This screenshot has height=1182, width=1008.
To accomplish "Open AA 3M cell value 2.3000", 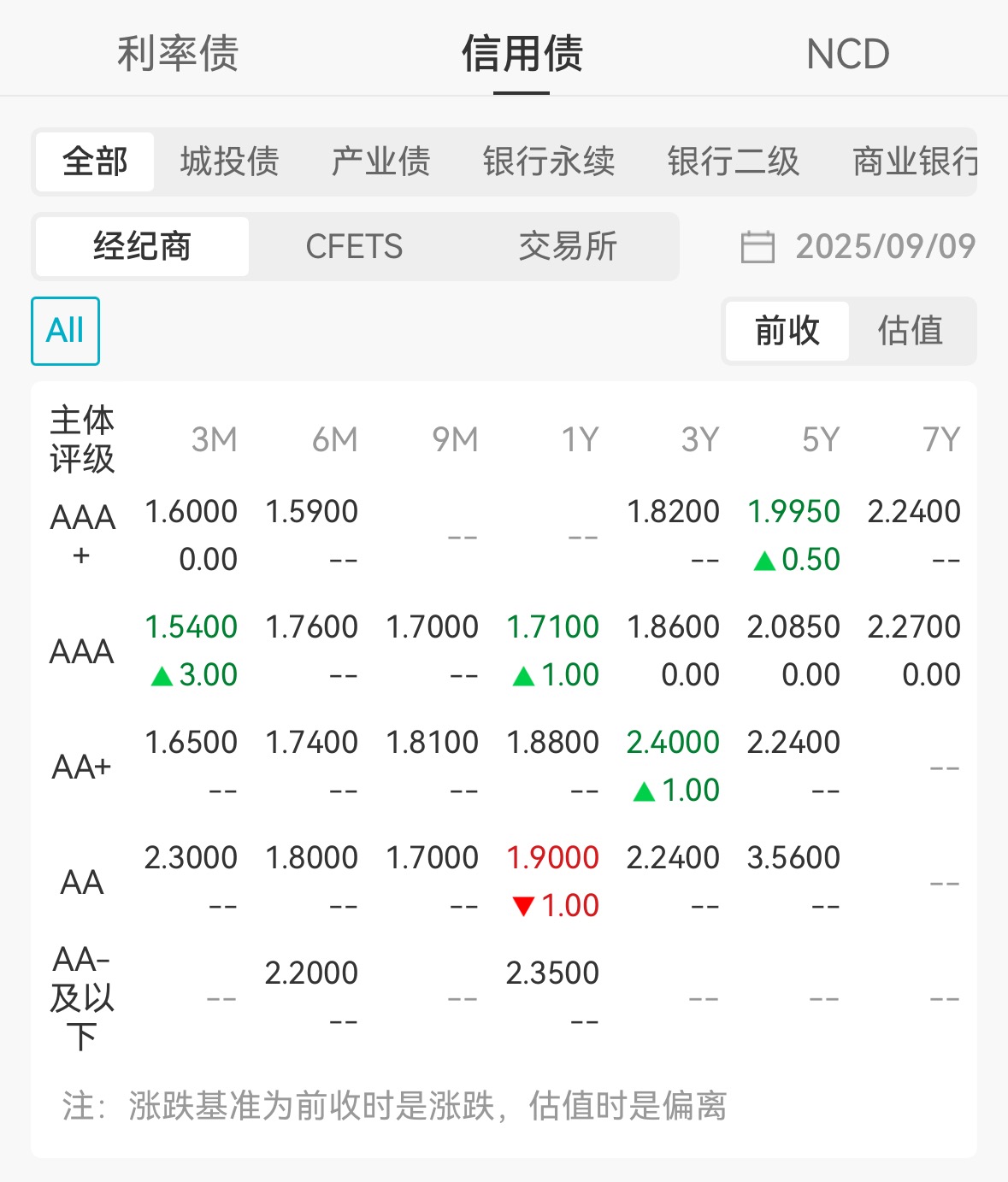I will (x=192, y=858).
